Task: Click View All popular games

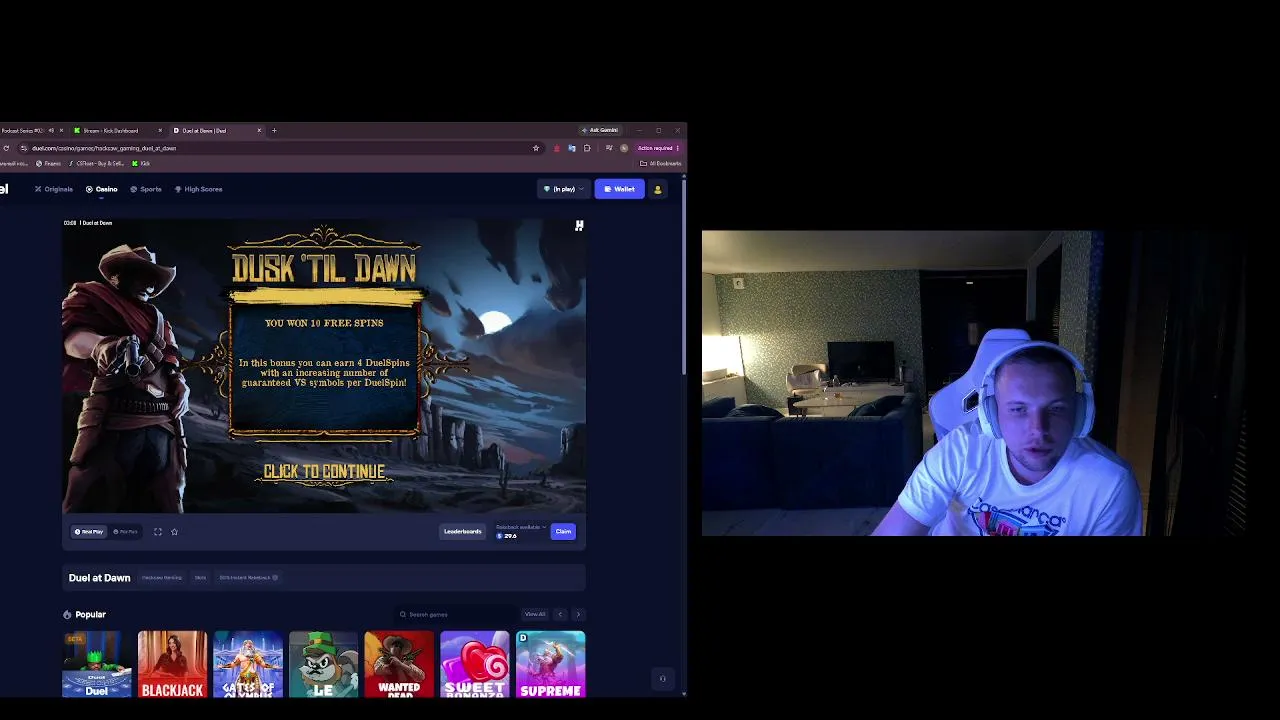Action: [x=535, y=614]
